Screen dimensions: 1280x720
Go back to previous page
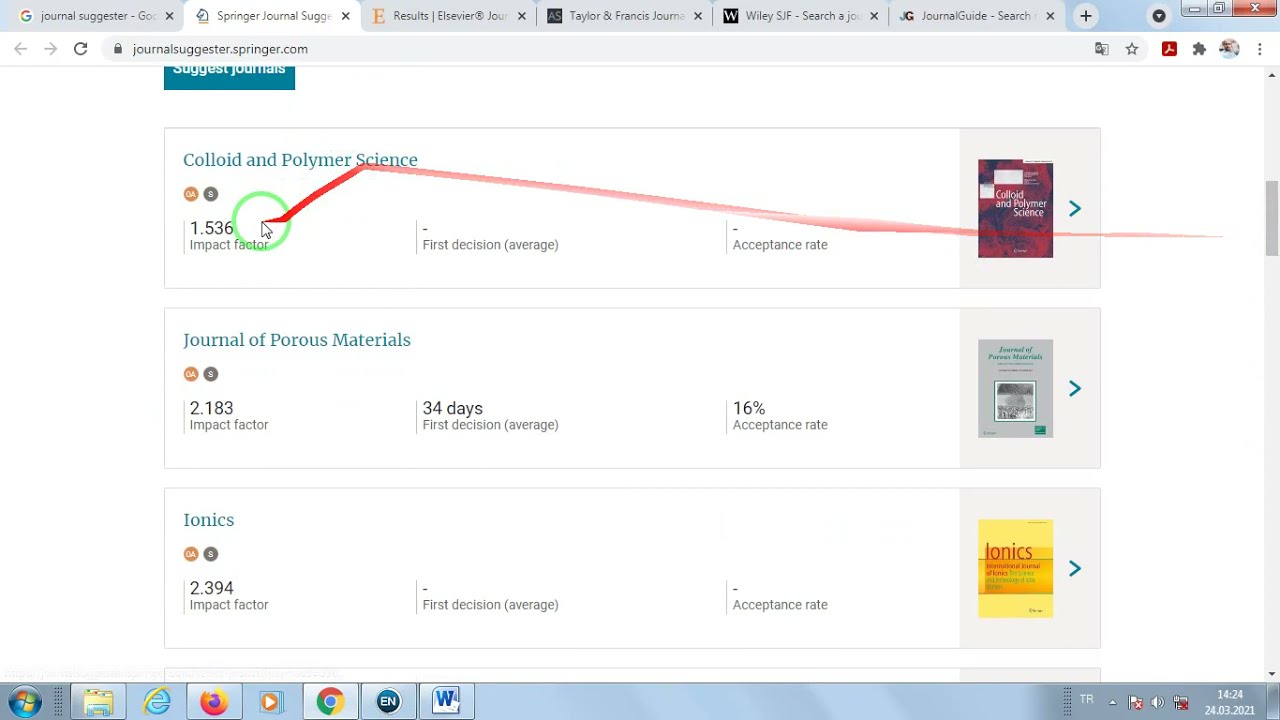coord(21,49)
